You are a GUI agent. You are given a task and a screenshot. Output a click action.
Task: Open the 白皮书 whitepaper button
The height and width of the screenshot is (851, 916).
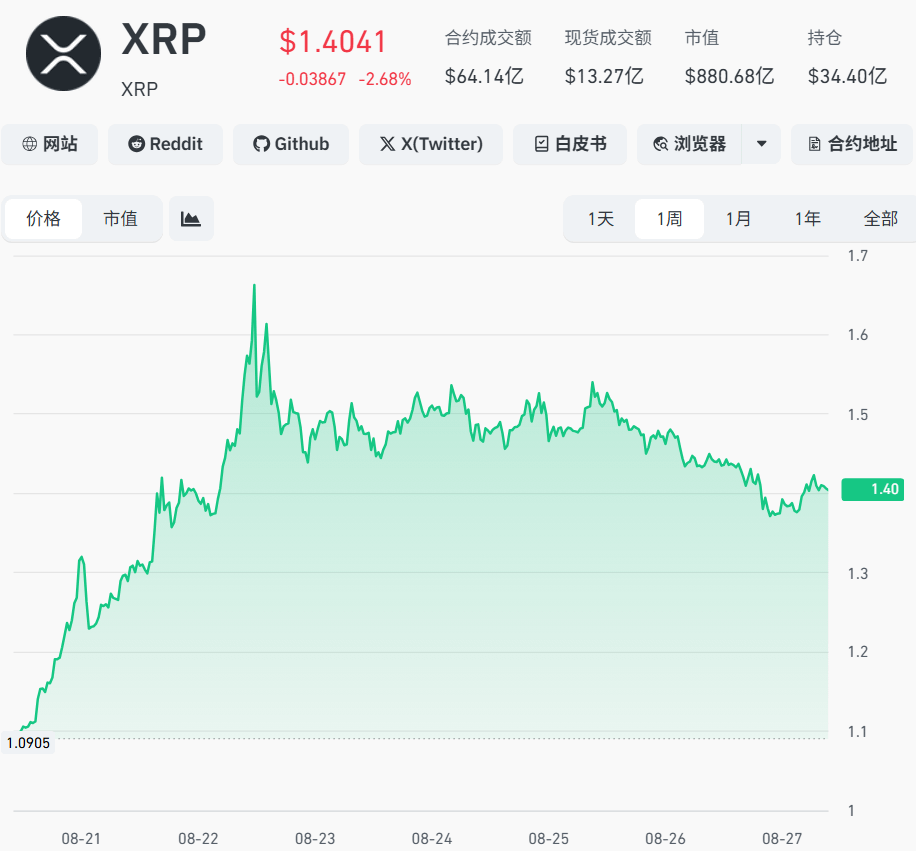(570, 144)
